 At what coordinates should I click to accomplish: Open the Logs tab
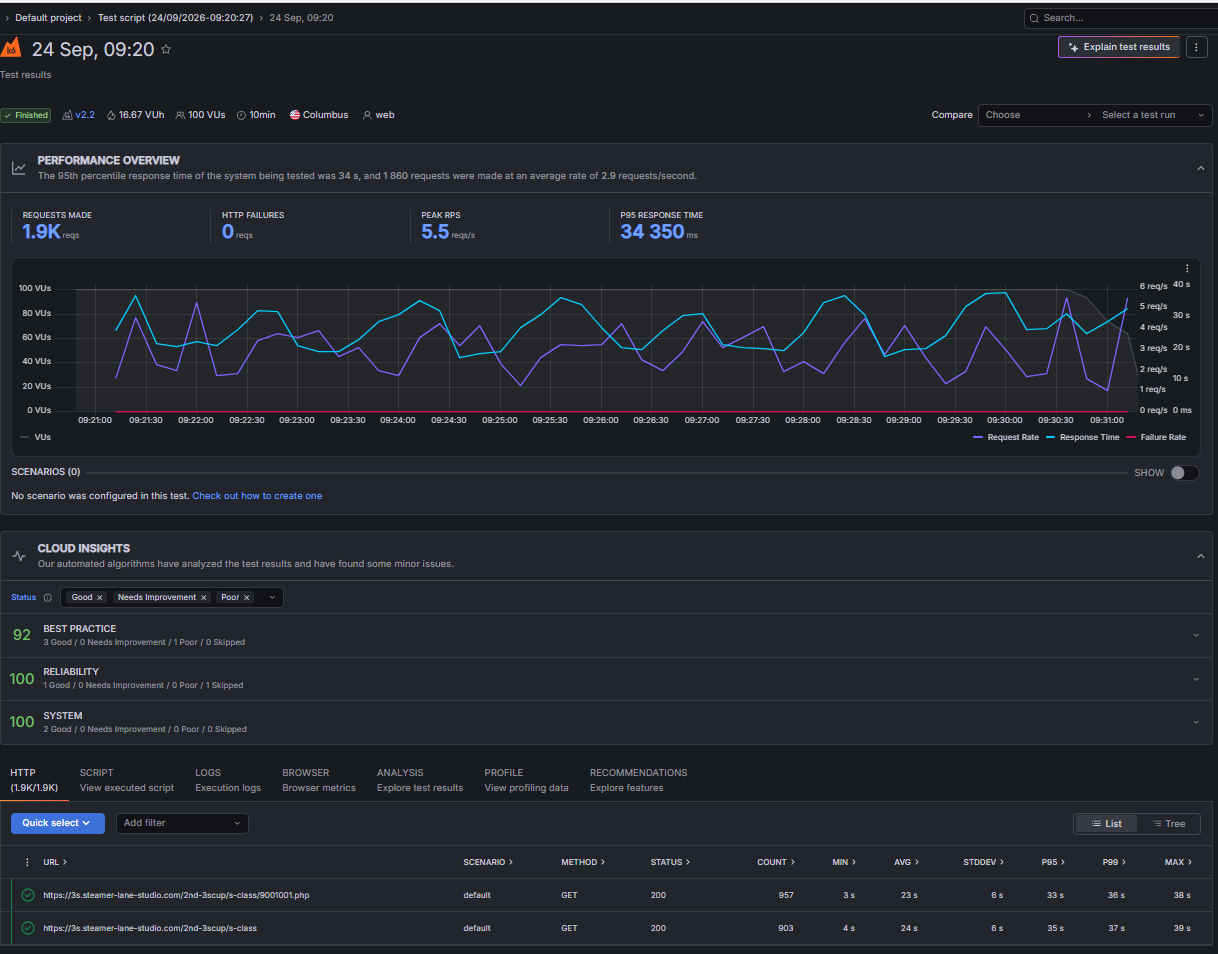pyautogui.click(x=228, y=780)
